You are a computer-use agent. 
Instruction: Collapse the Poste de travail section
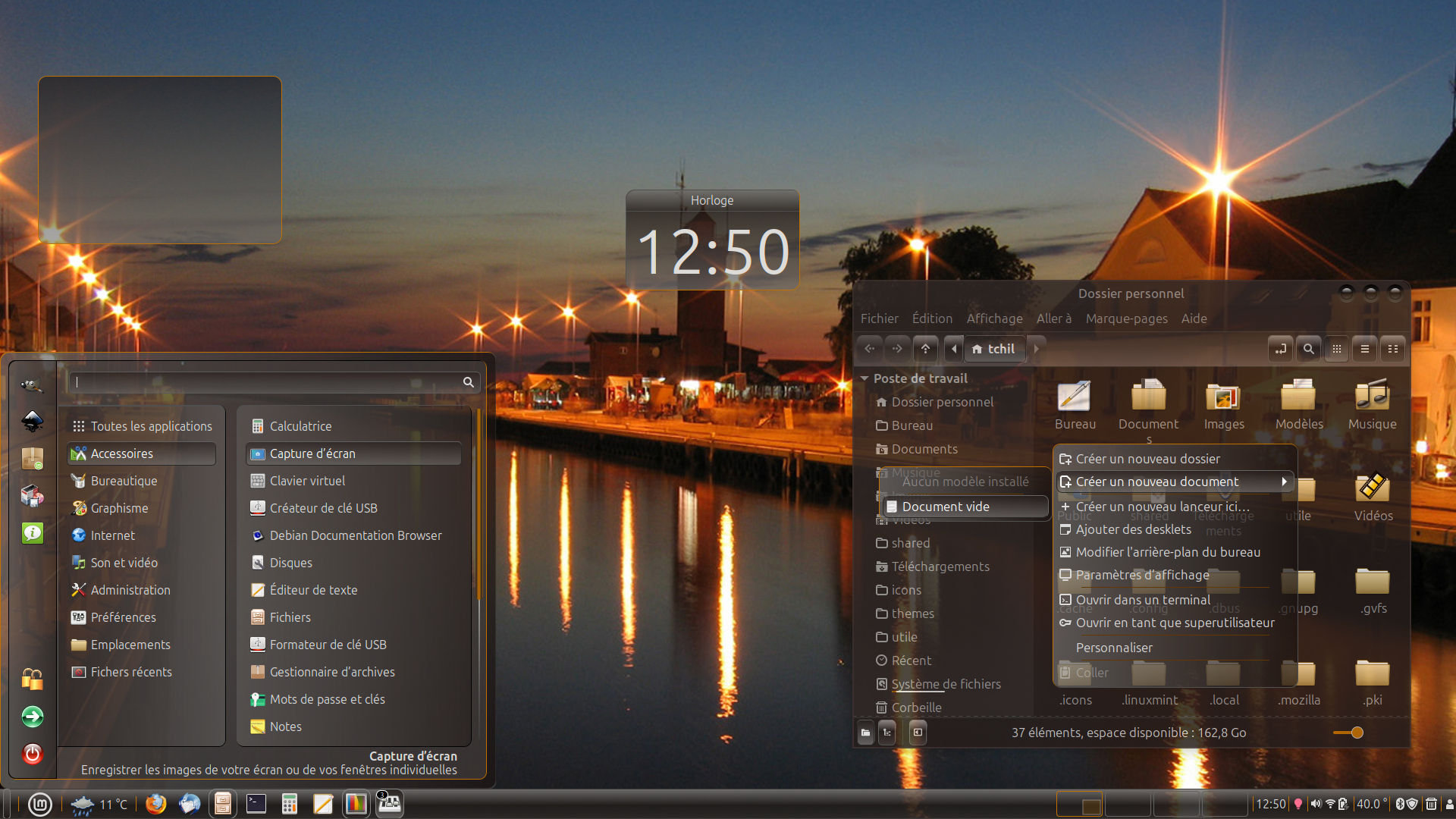[x=864, y=378]
